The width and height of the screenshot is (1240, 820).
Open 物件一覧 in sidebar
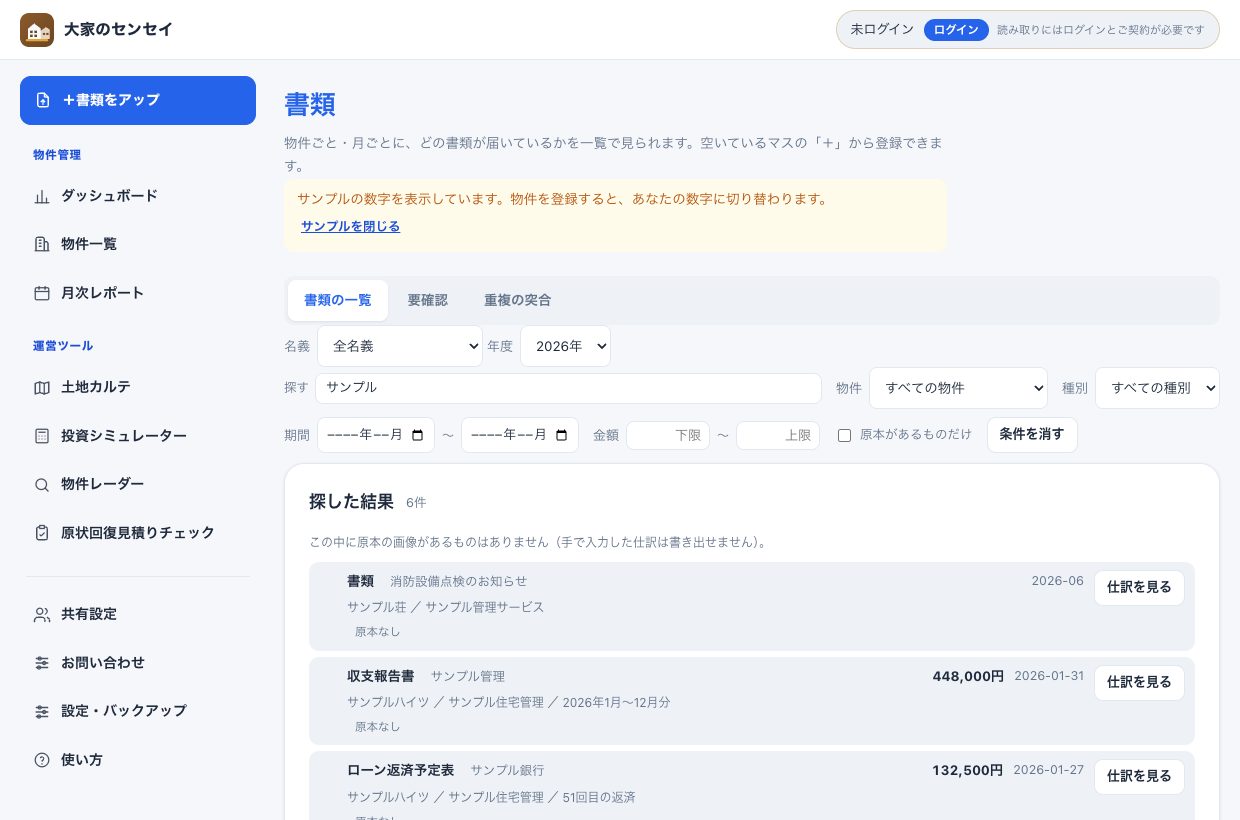click(138, 244)
